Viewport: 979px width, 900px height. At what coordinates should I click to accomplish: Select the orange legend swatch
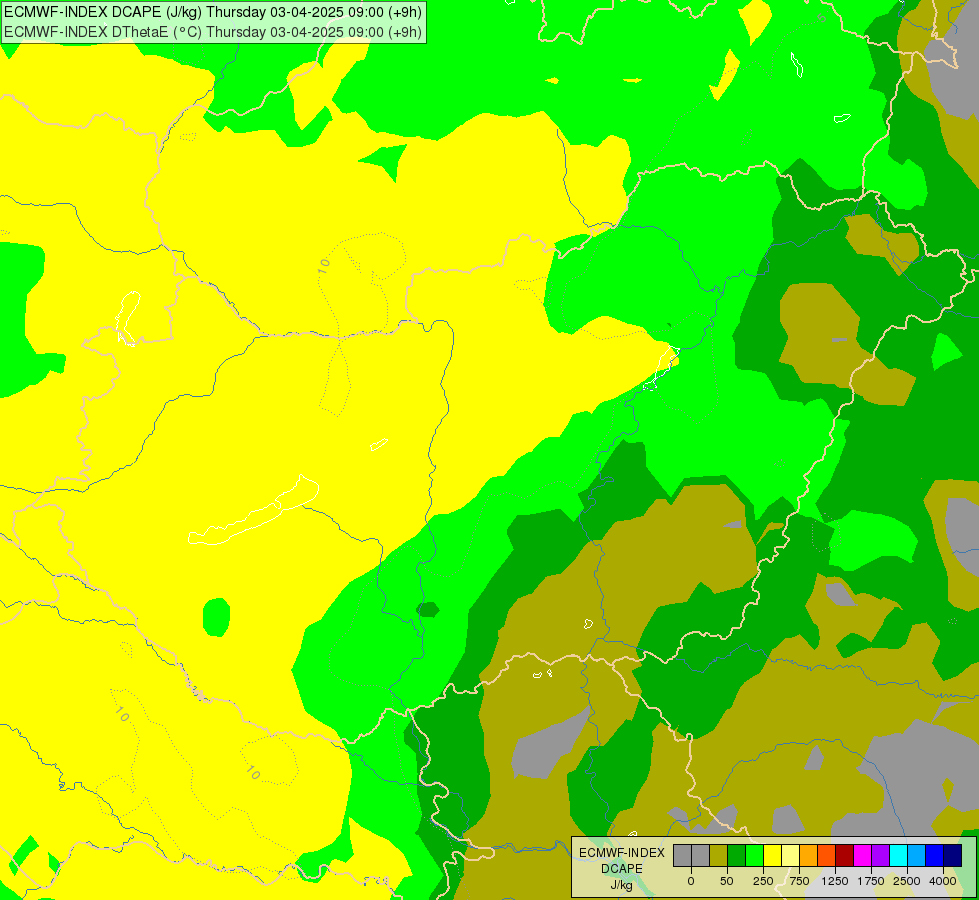tap(809, 855)
